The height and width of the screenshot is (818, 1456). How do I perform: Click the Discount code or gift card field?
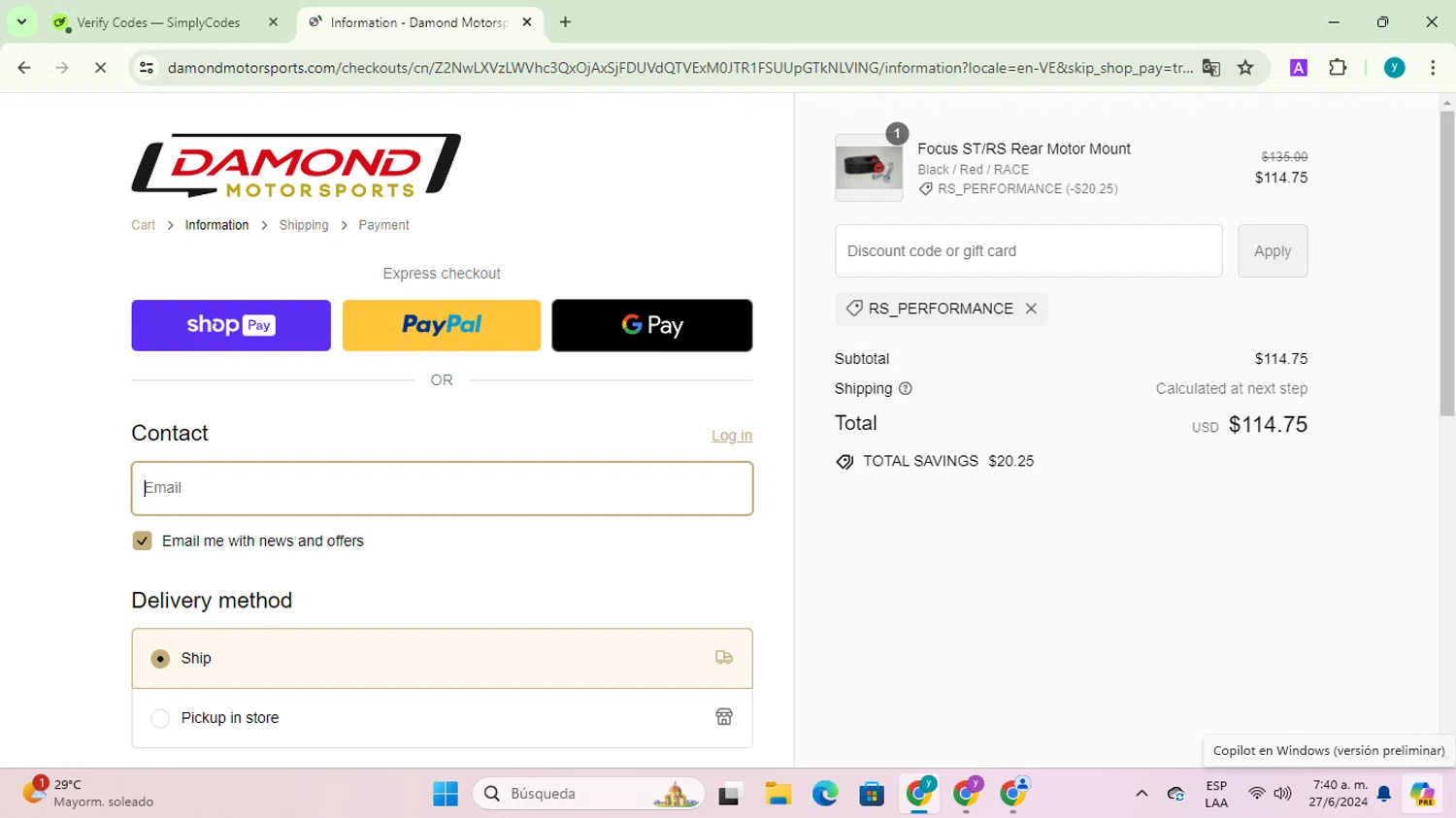point(1028,251)
